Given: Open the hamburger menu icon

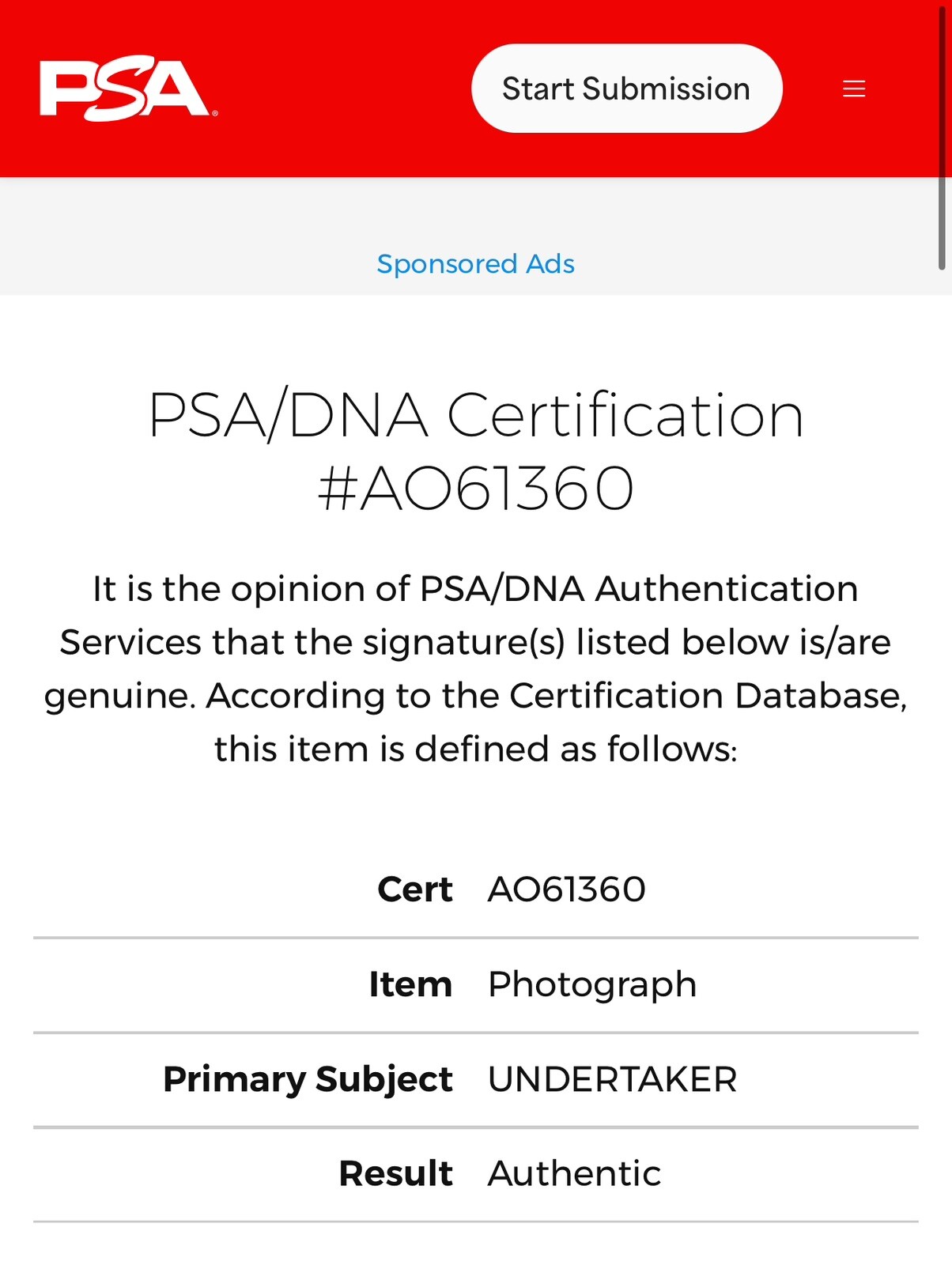Looking at the screenshot, I should tap(854, 89).
